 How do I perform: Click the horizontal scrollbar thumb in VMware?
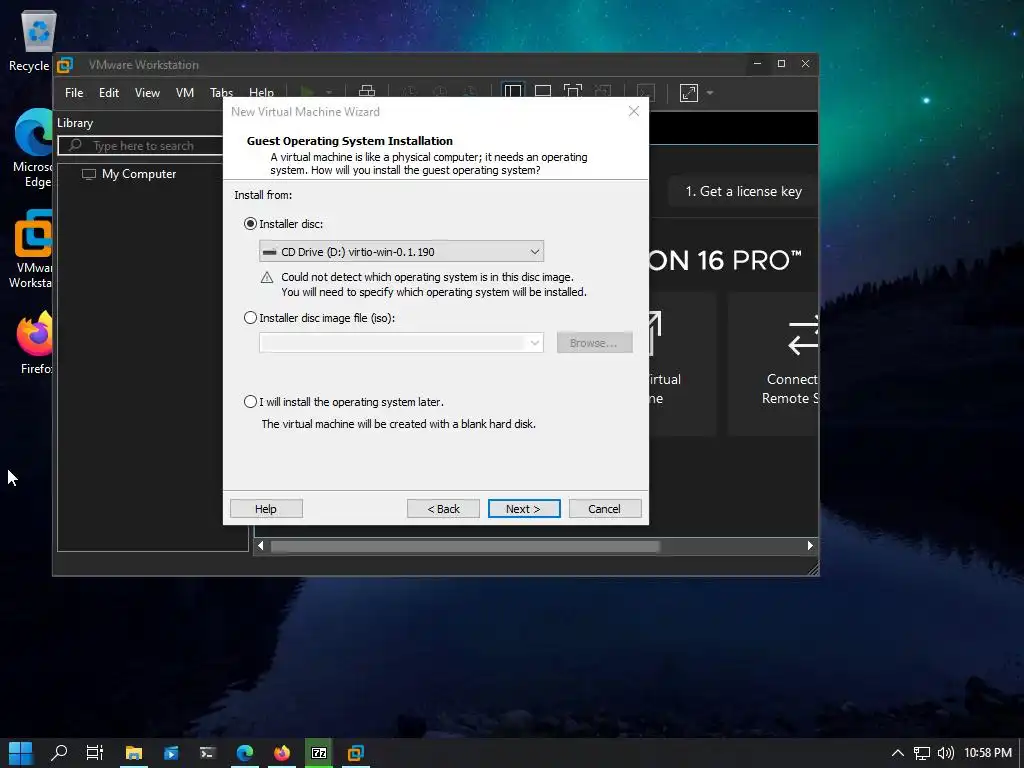pos(465,545)
